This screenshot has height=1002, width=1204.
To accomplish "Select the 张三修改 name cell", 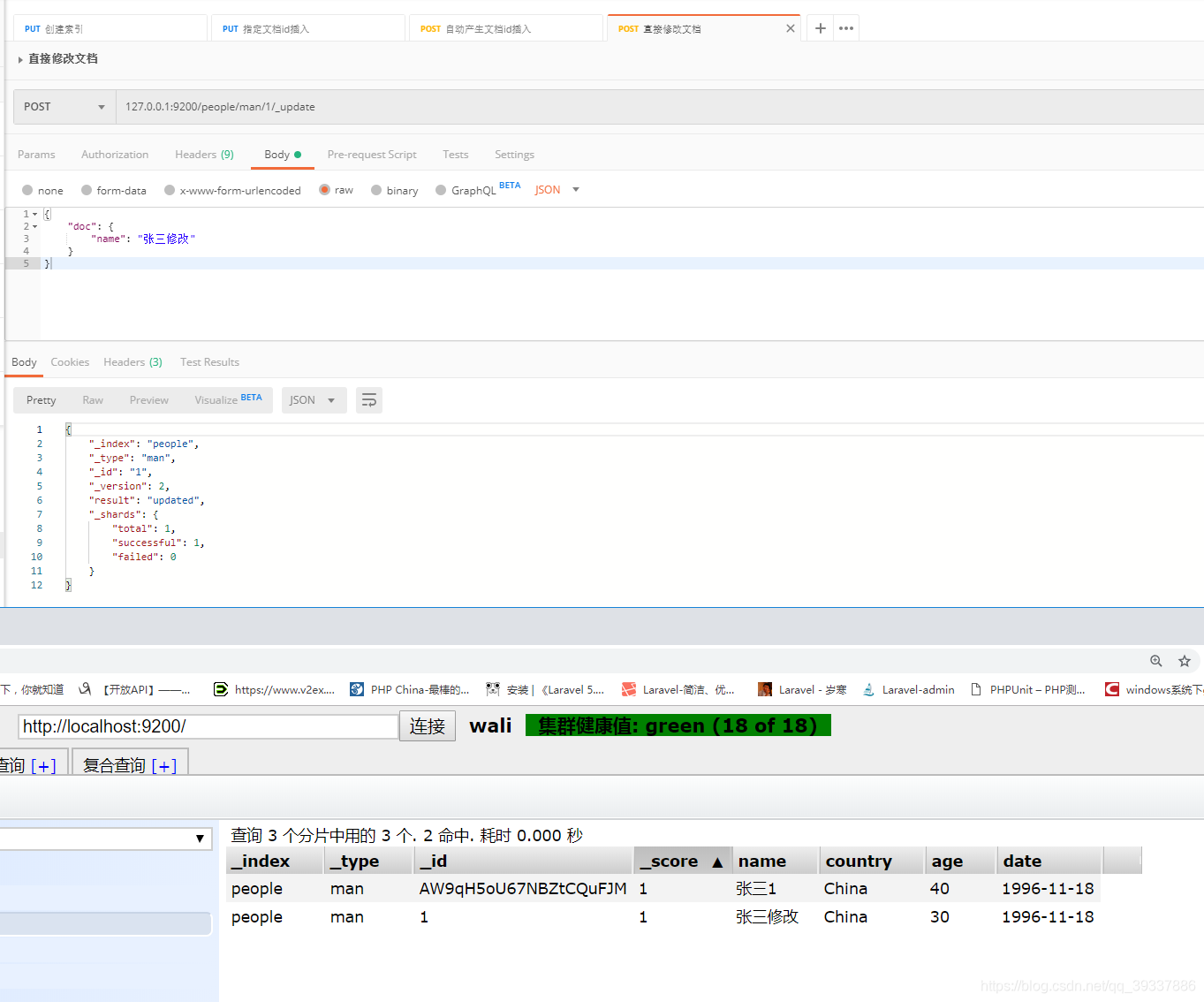I will pyautogui.click(x=767, y=917).
